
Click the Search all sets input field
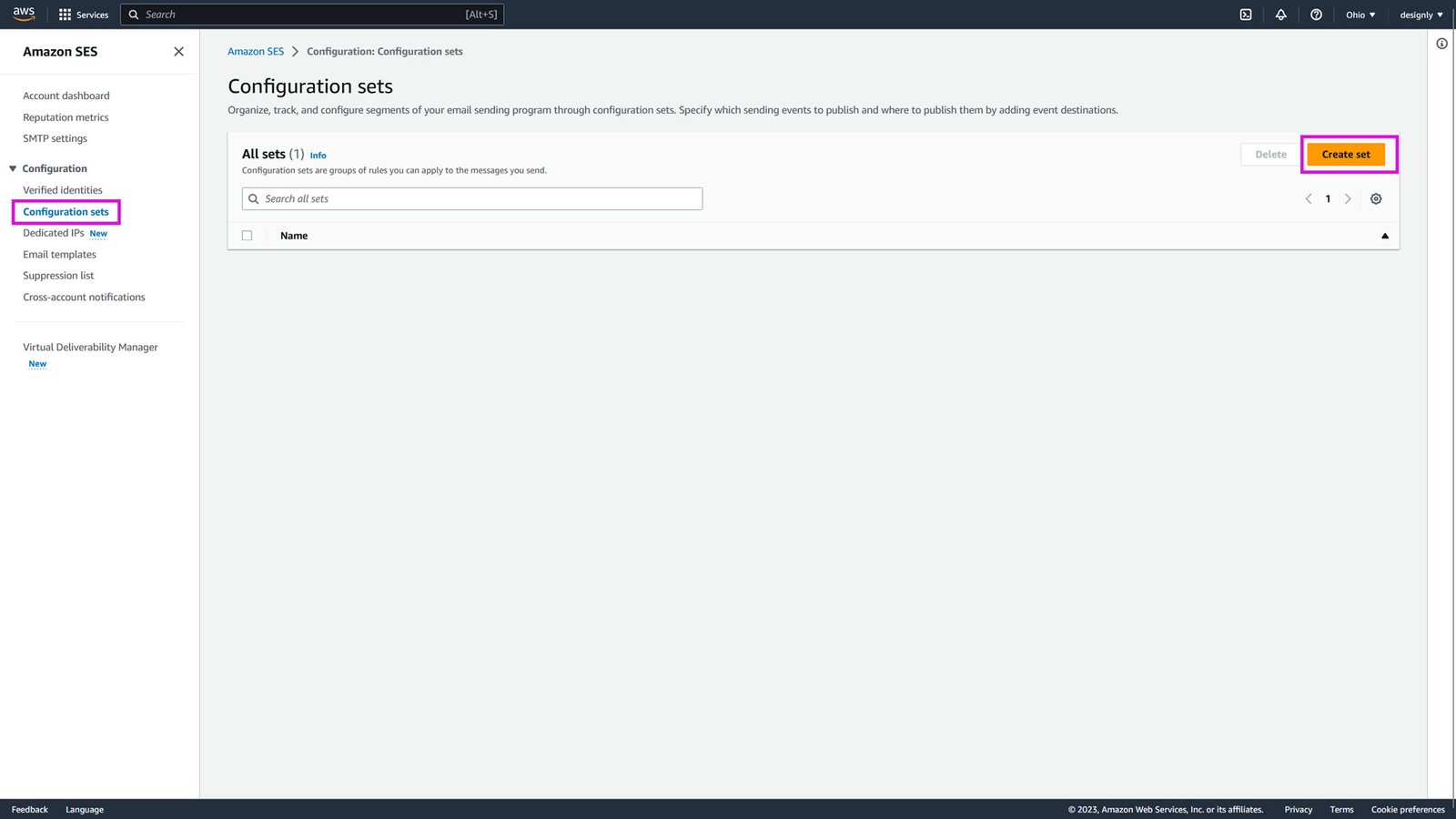pos(471,197)
